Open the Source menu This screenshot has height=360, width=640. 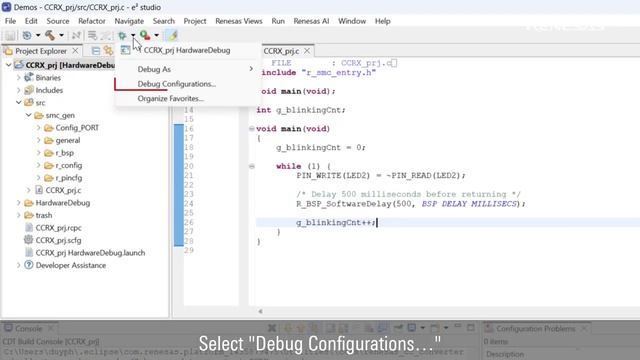click(x=58, y=21)
